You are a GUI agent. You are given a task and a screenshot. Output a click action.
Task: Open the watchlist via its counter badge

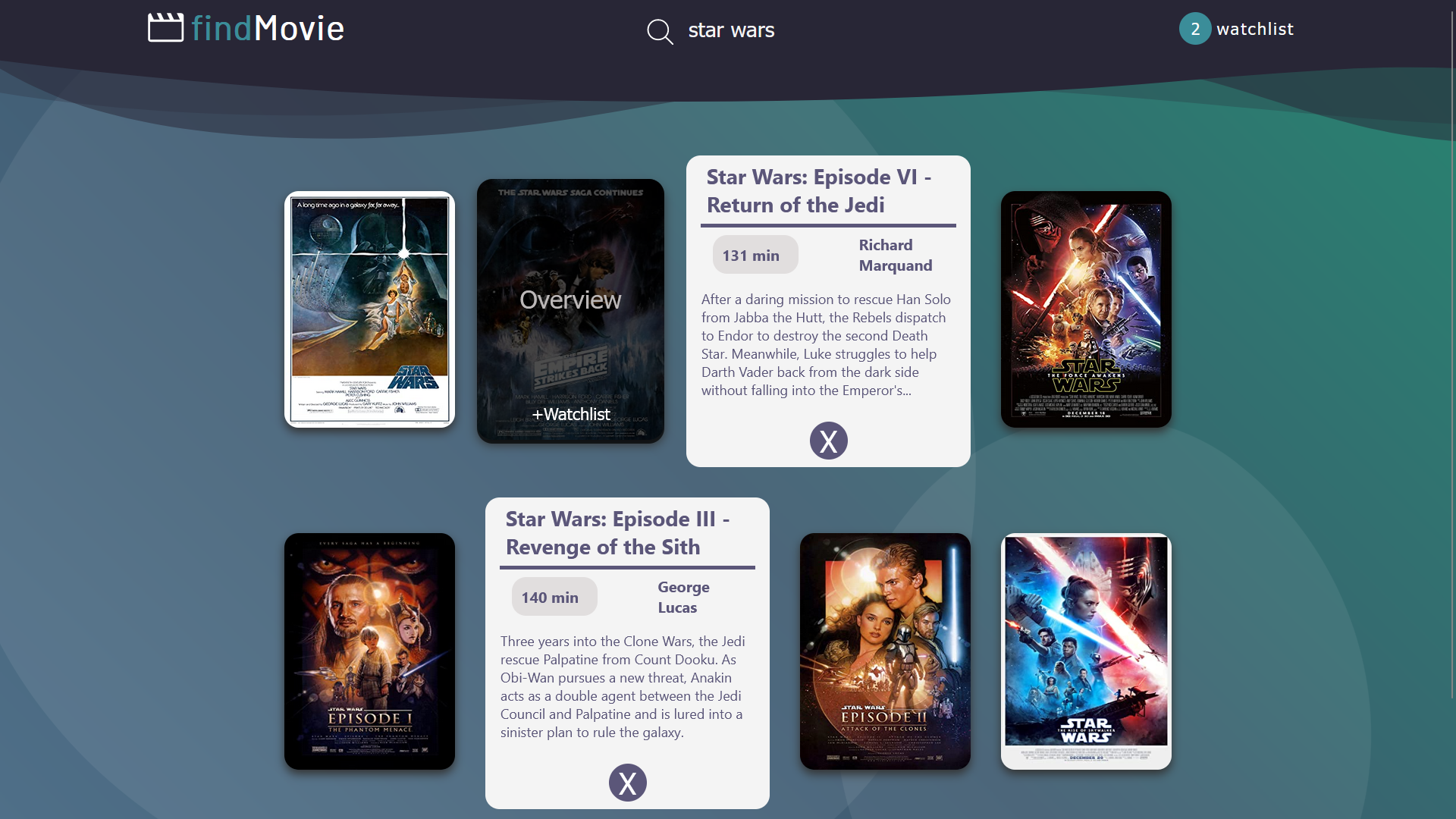coord(1195,29)
